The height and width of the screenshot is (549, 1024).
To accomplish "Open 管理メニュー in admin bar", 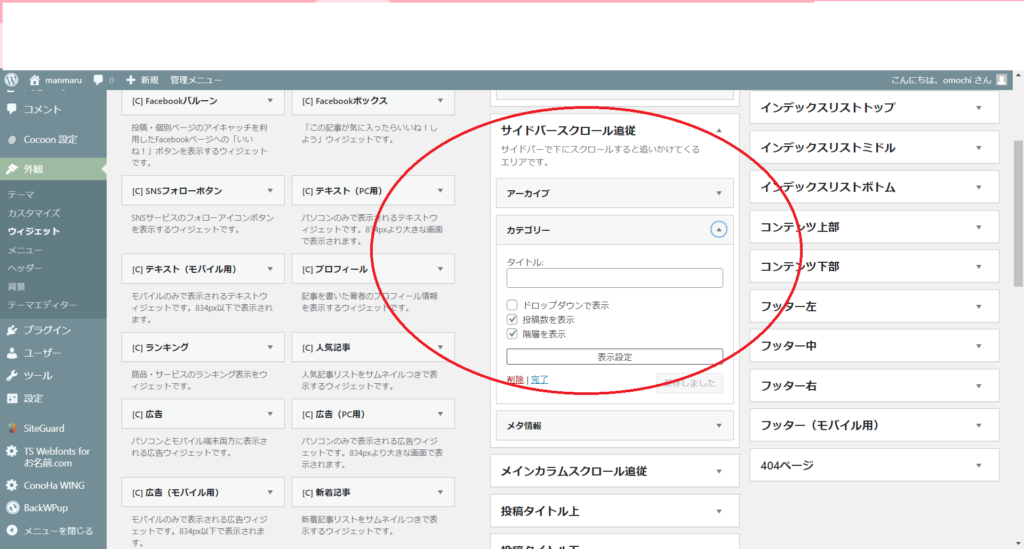I will pos(196,80).
